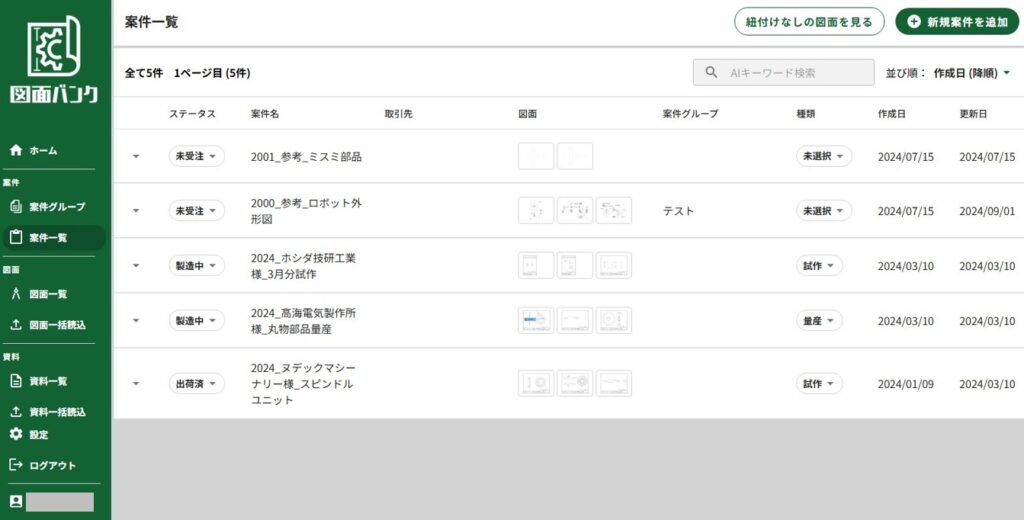The image size is (1024, 520).
Task: Open 案件グループ from the sidebar
Action: point(16,206)
